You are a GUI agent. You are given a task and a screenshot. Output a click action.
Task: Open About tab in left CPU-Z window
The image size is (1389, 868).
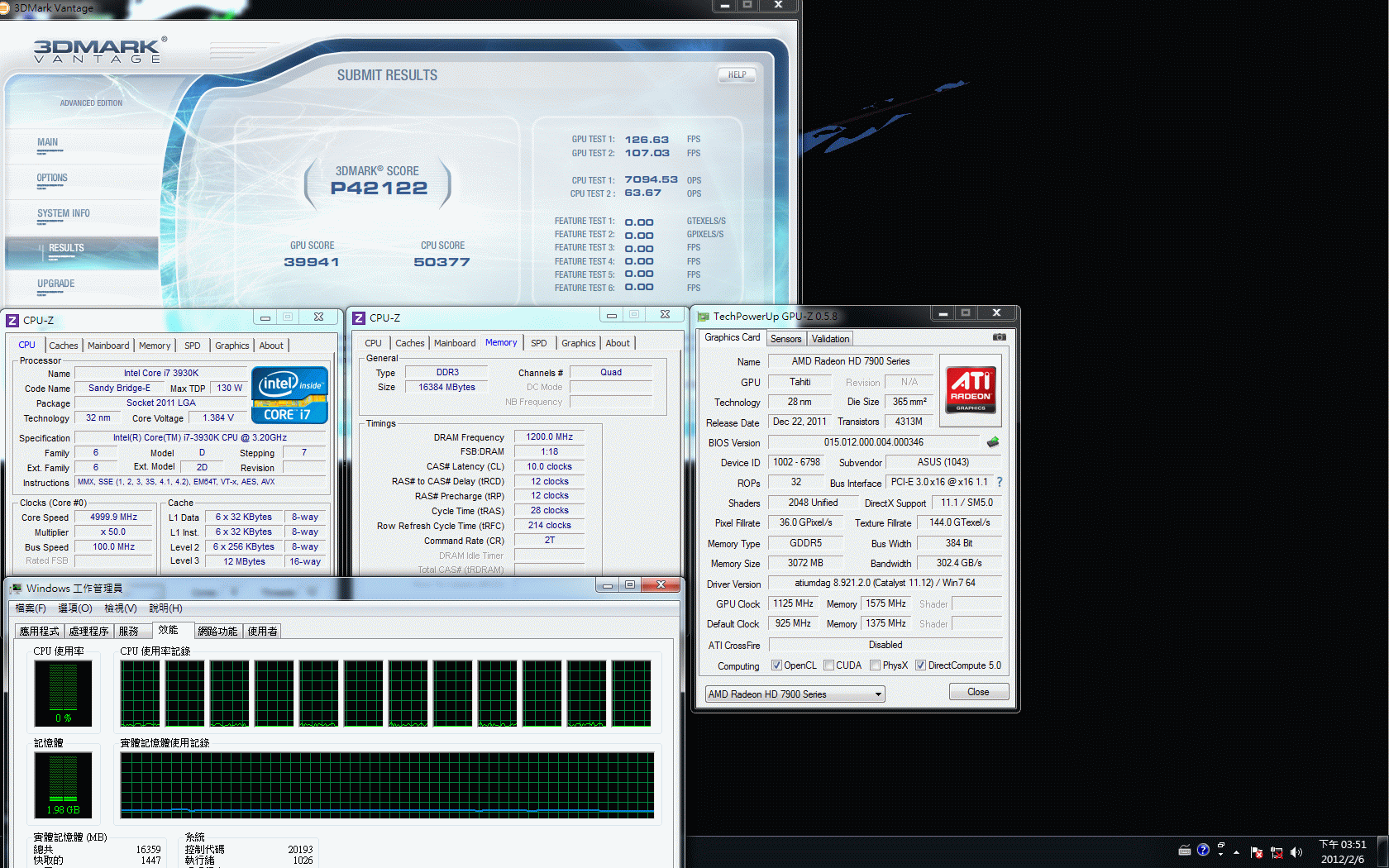[271, 346]
